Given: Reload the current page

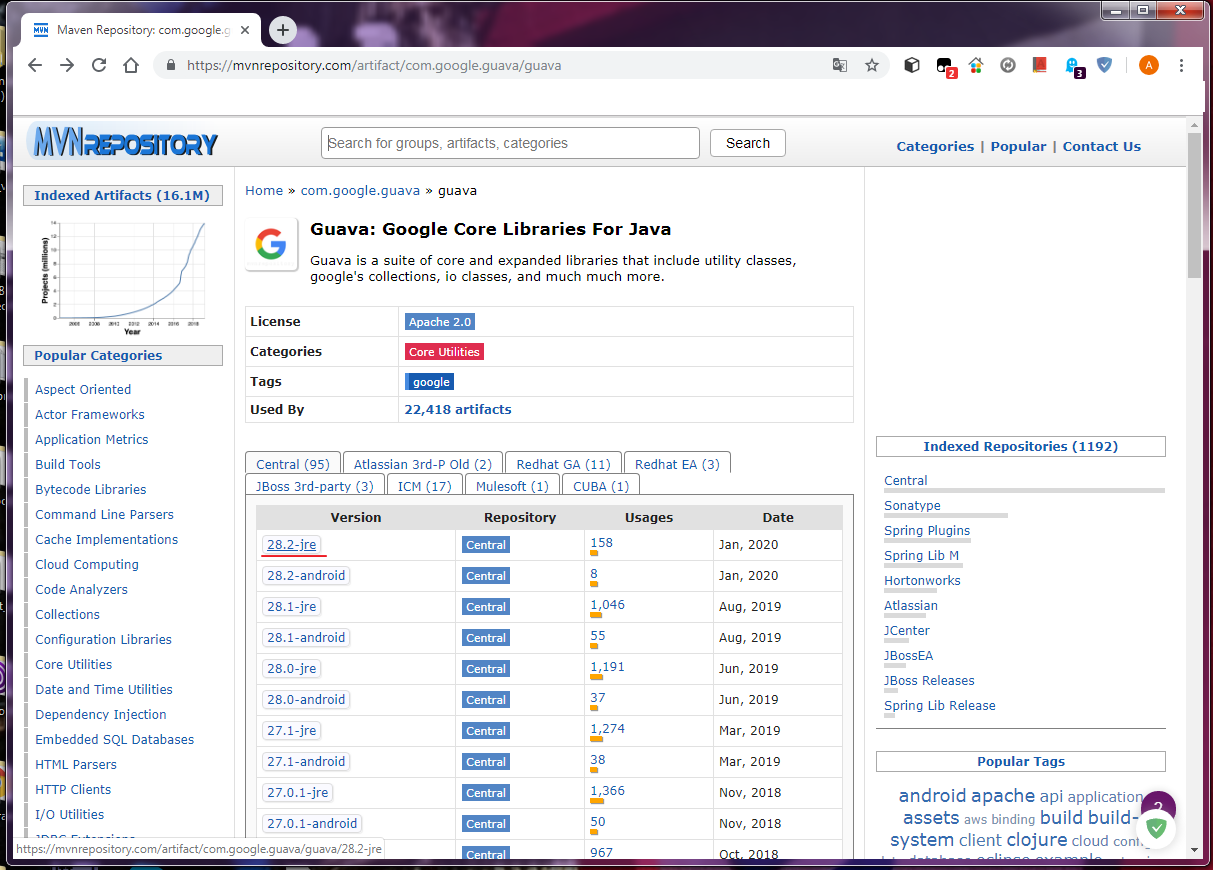Looking at the screenshot, I should point(99,65).
